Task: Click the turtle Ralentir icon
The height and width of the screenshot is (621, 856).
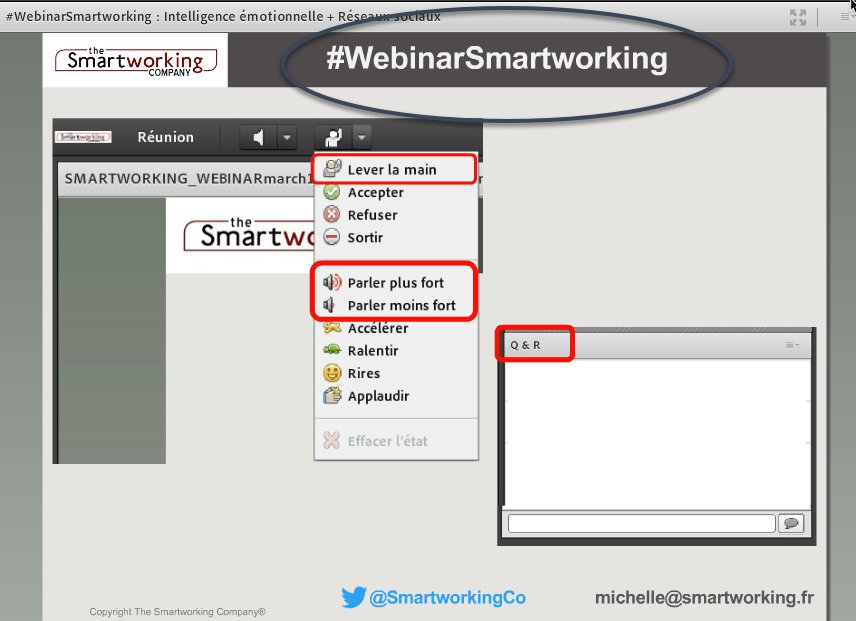Action: pos(331,349)
